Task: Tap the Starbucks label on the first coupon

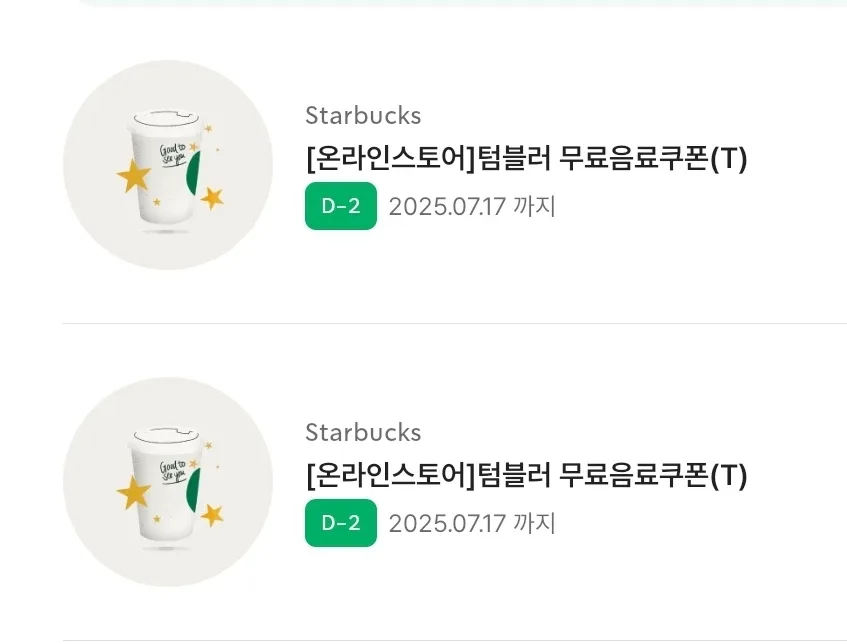Action: click(363, 116)
